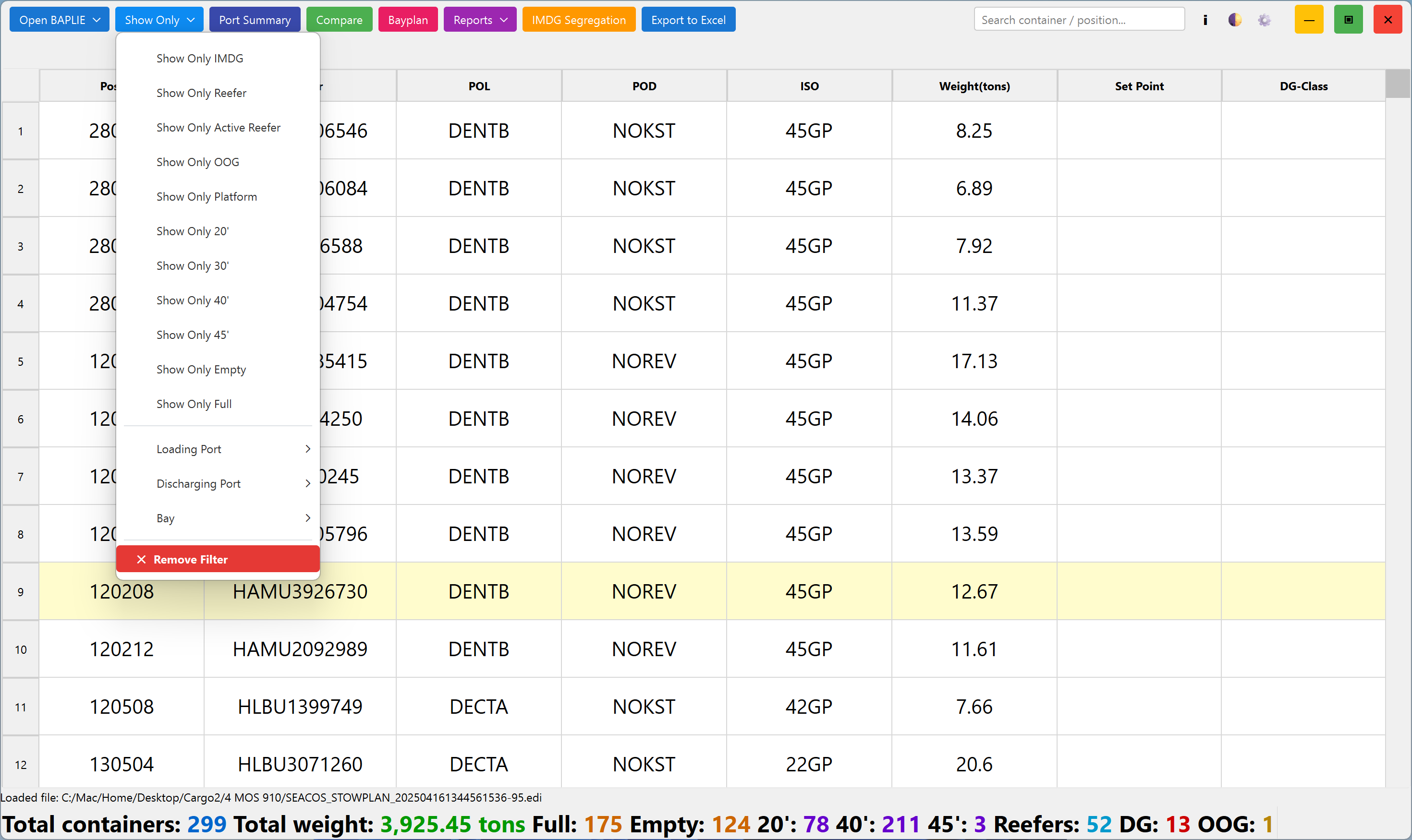Filter with Show Only 30'
1412x840 pixels.
tap(218, 265)
